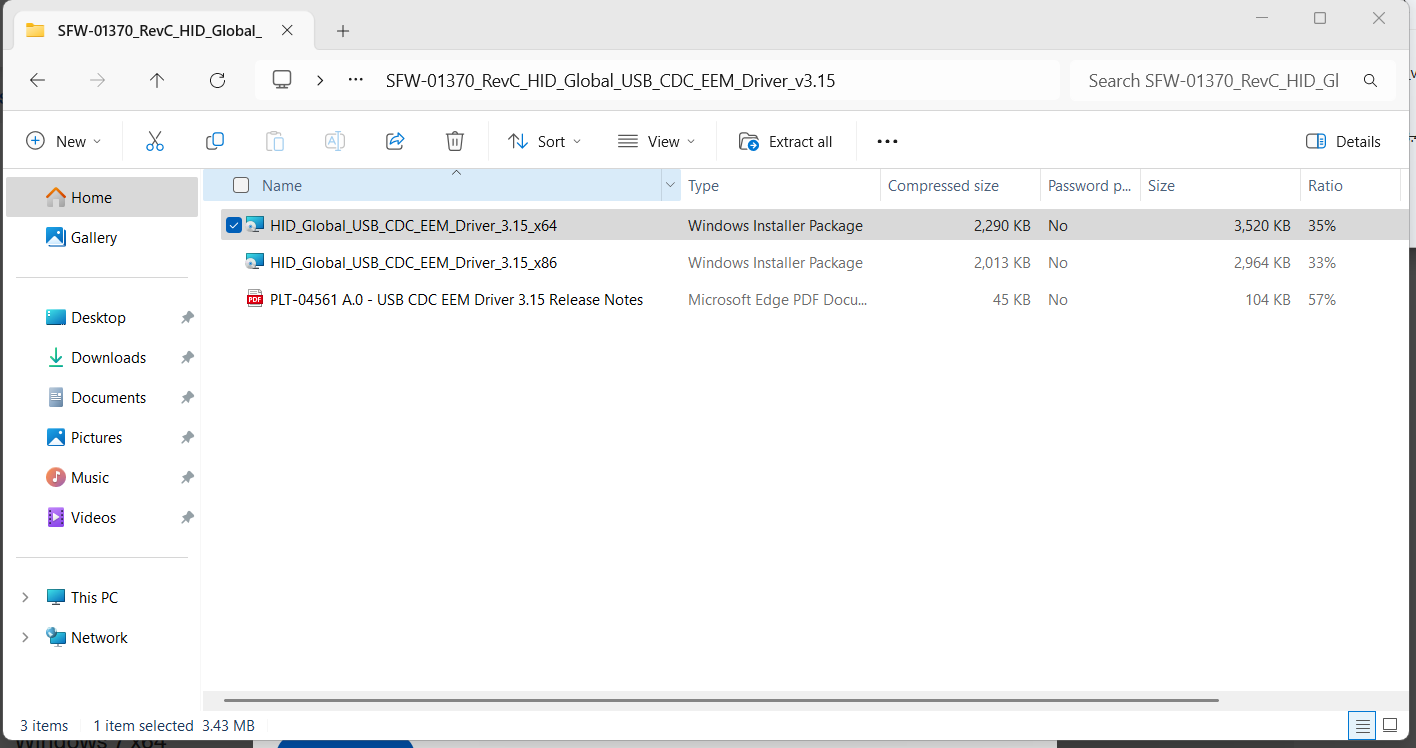Click the x86 installer package file icon
The image size is (1416, 748).
254,263
